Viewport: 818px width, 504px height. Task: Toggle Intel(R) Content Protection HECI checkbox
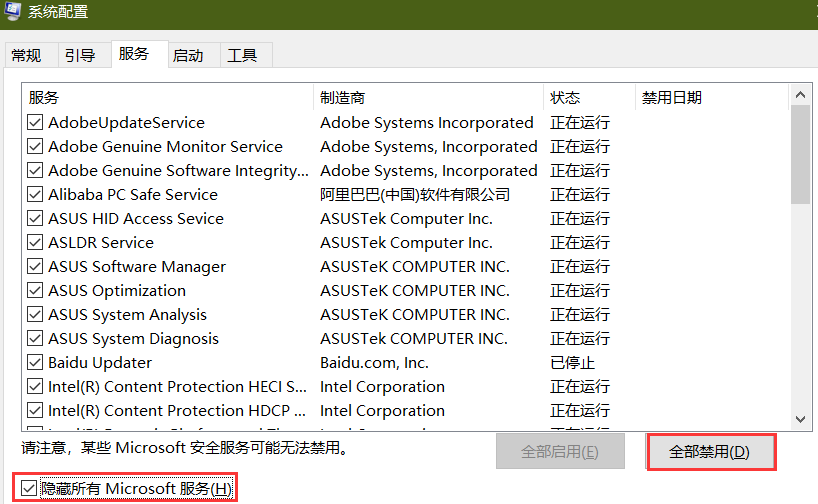click(35, 387)
